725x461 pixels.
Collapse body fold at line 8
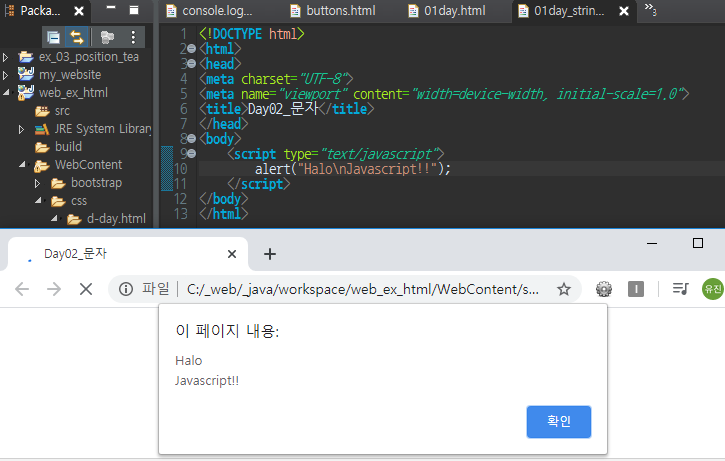(x=191, y=139)
